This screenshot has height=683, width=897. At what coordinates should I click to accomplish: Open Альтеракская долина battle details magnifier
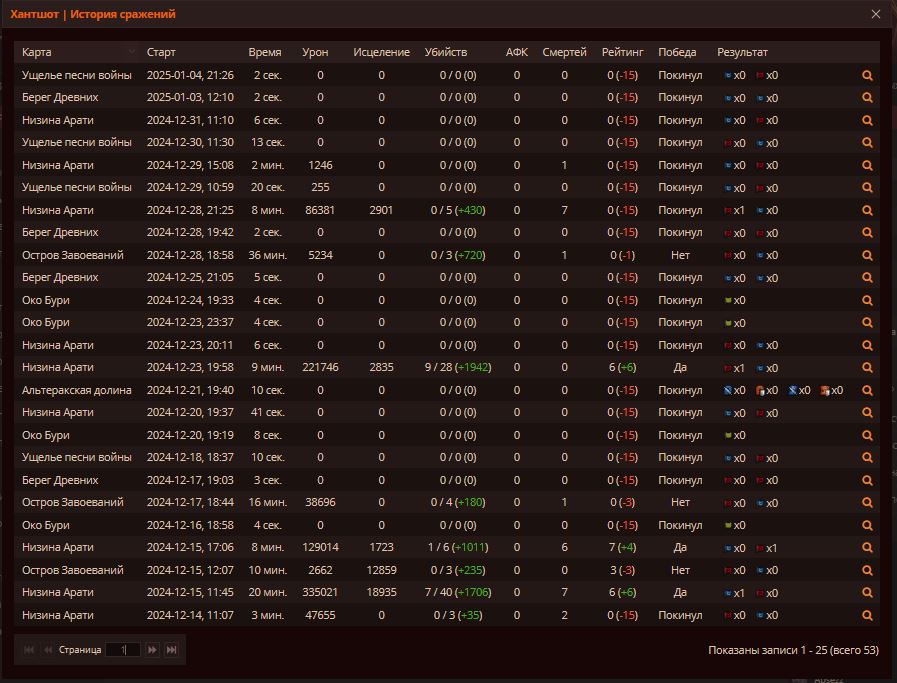[x=867, y=390]
